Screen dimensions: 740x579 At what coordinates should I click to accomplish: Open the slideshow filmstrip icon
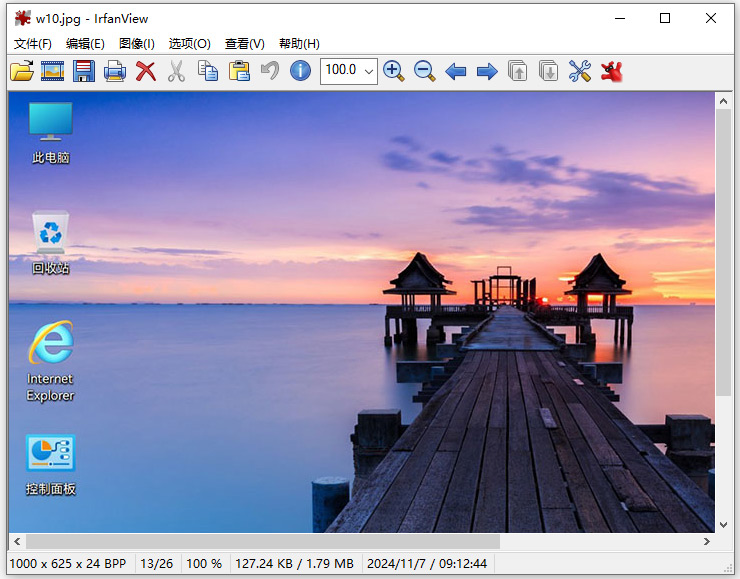click(53, 71)
